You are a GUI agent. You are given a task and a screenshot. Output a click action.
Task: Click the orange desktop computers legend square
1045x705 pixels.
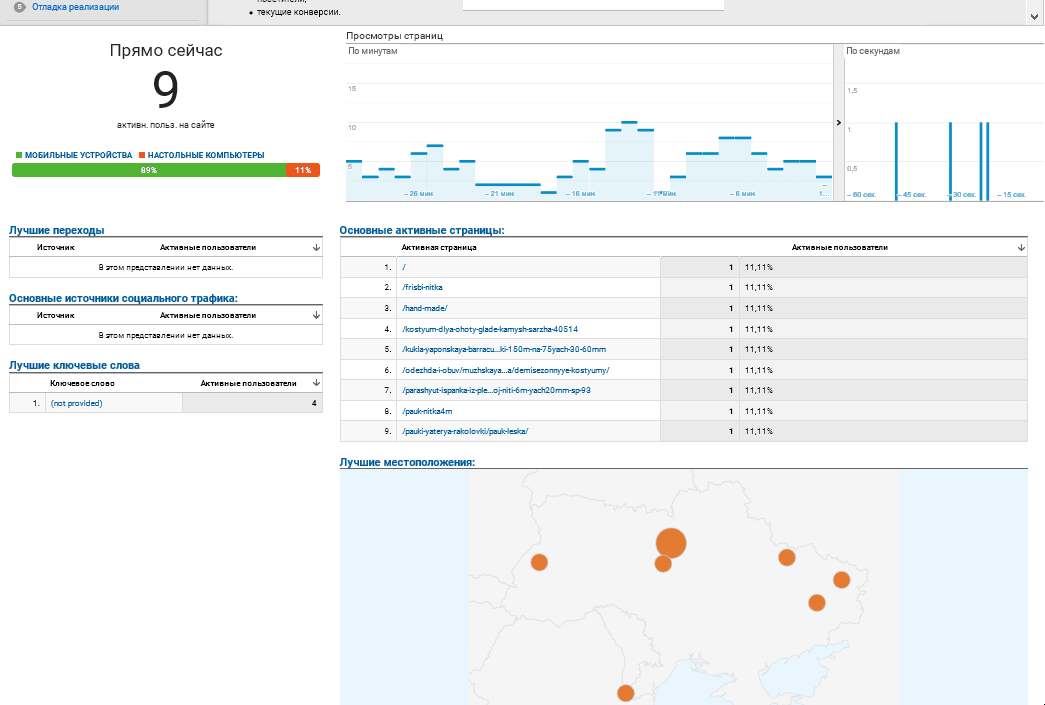pyautogui.click(x=142, y=156)
